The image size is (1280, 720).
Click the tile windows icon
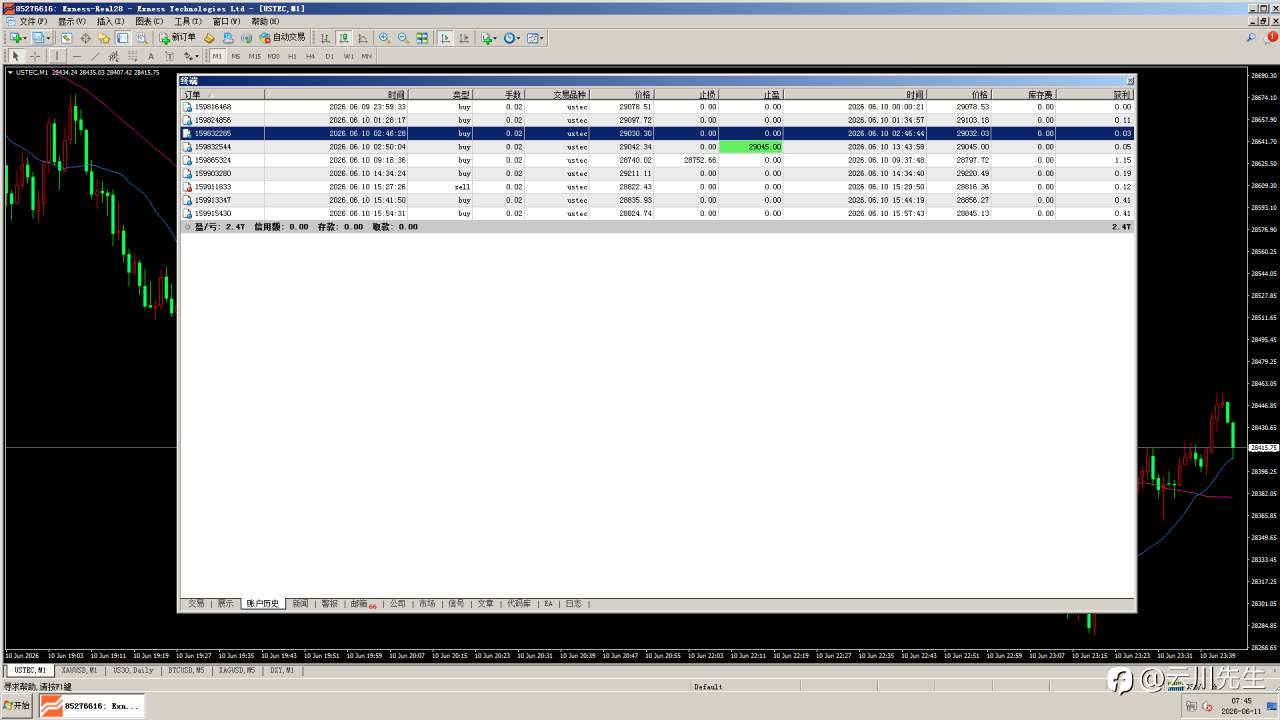(x=422, y=38)
